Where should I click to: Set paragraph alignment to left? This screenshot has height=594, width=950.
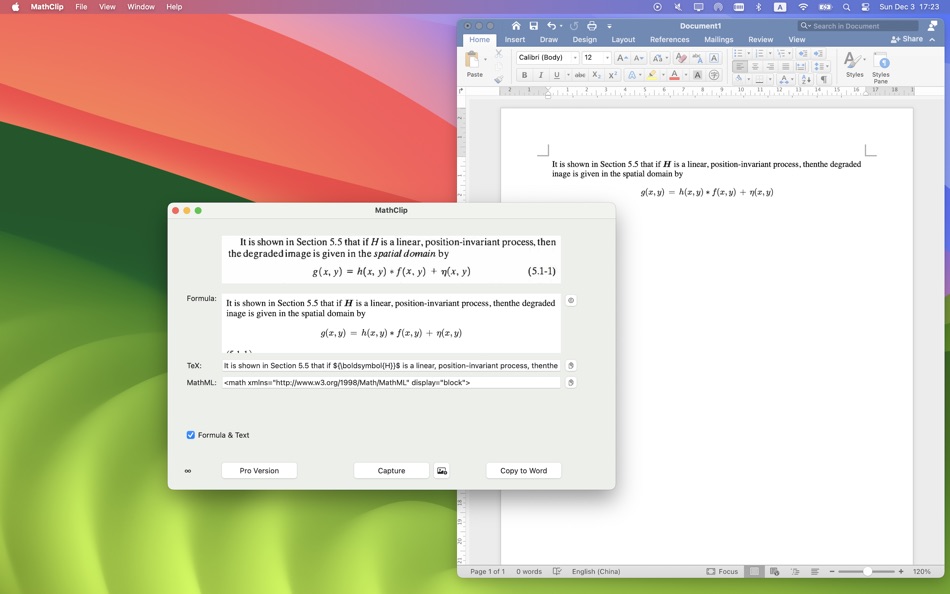(739, 67)
